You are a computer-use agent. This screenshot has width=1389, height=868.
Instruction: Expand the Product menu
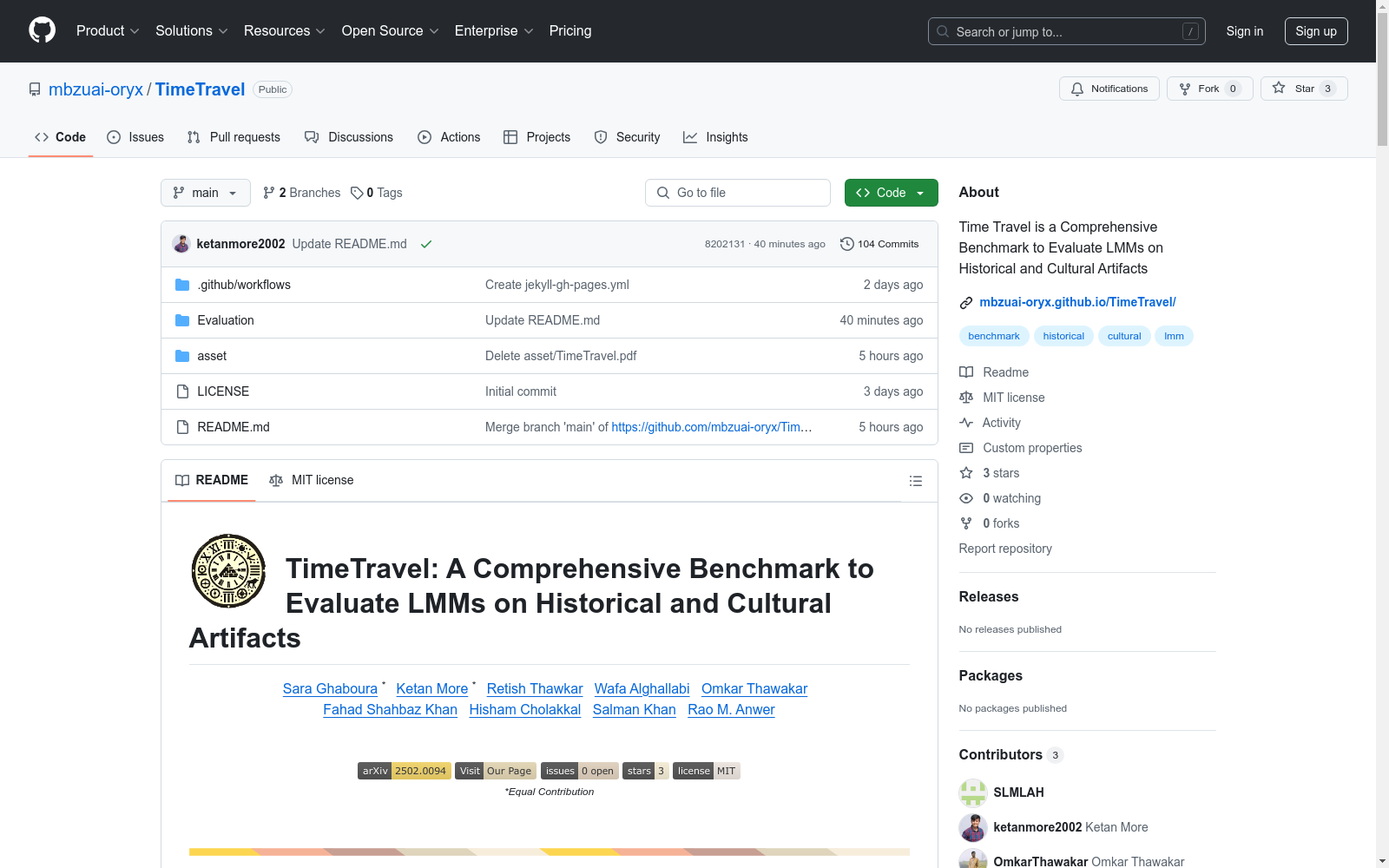108,31
